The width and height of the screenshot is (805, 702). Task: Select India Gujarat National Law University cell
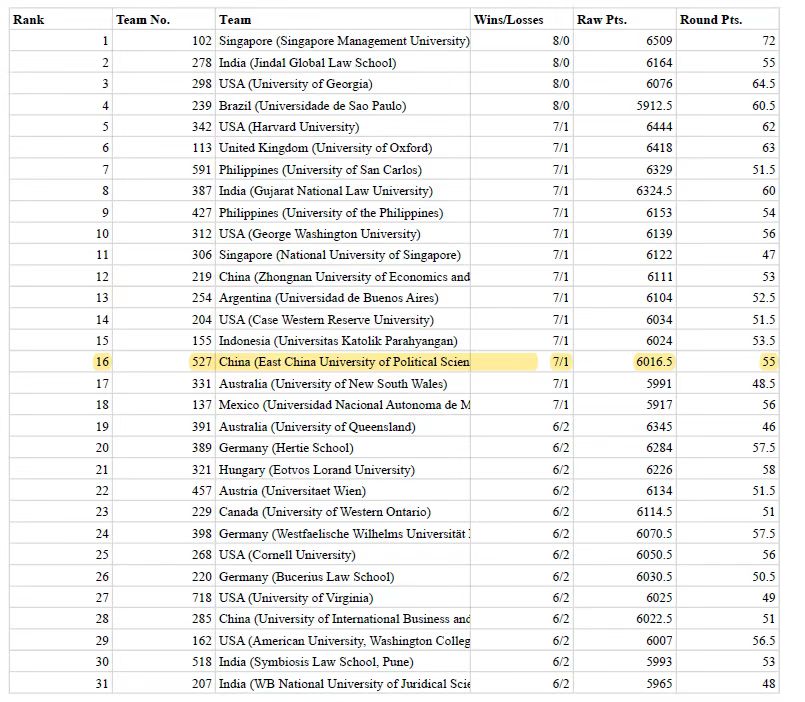tap(342, 191)
